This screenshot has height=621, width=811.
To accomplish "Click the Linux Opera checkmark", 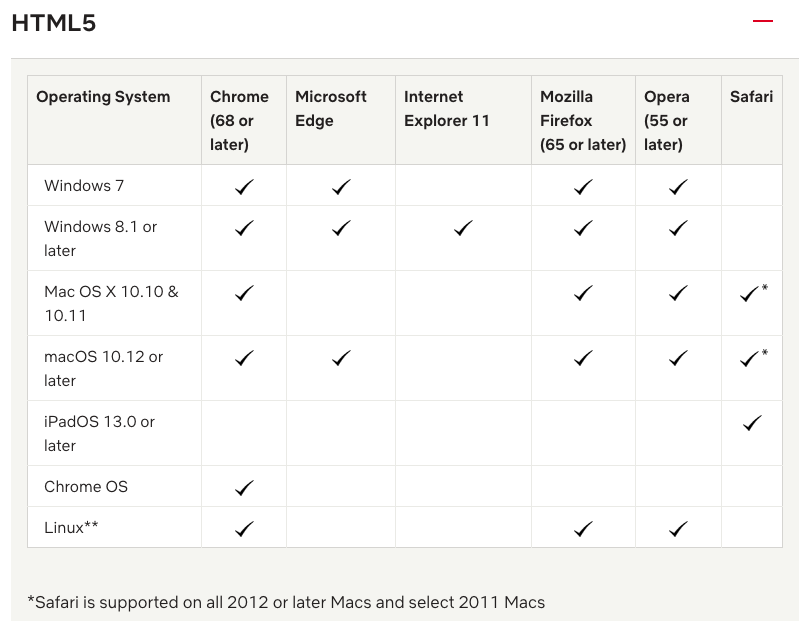I will 678,529.
